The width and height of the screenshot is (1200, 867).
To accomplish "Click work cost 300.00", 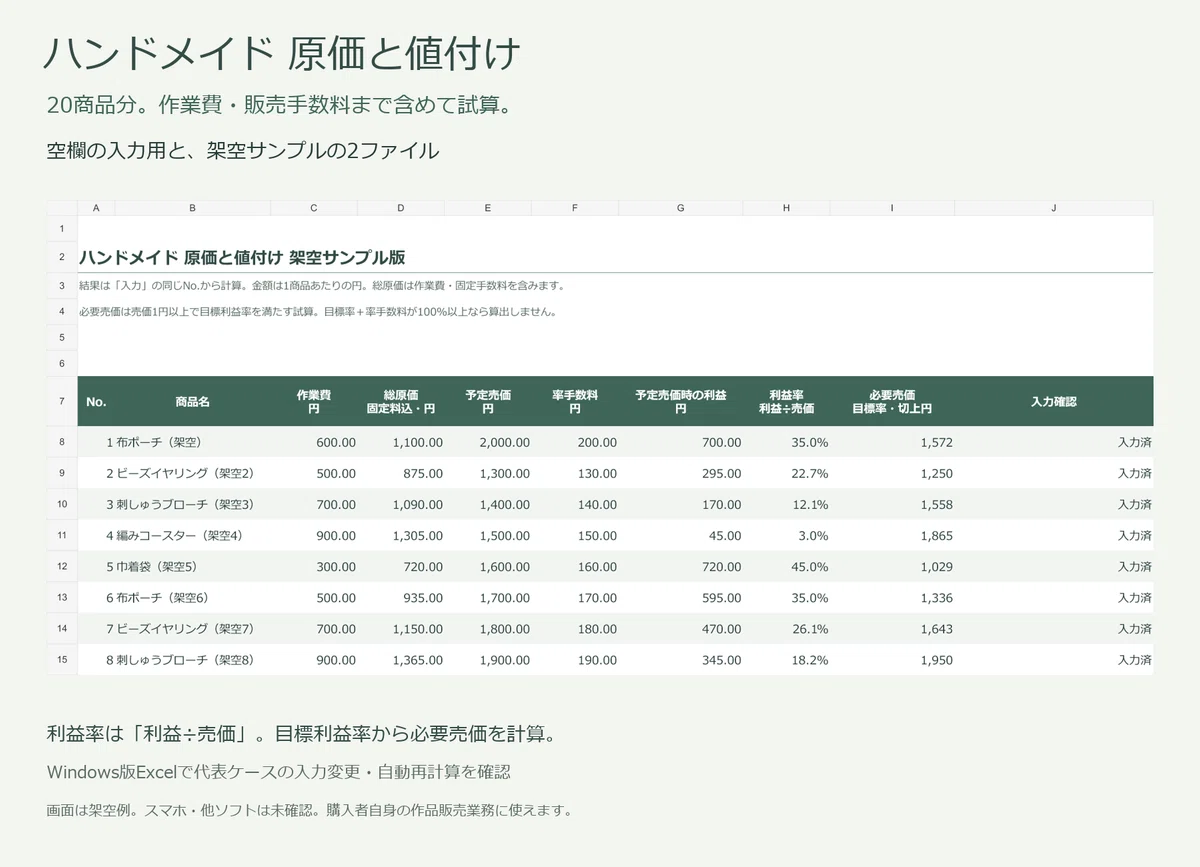I will [337, 566].
